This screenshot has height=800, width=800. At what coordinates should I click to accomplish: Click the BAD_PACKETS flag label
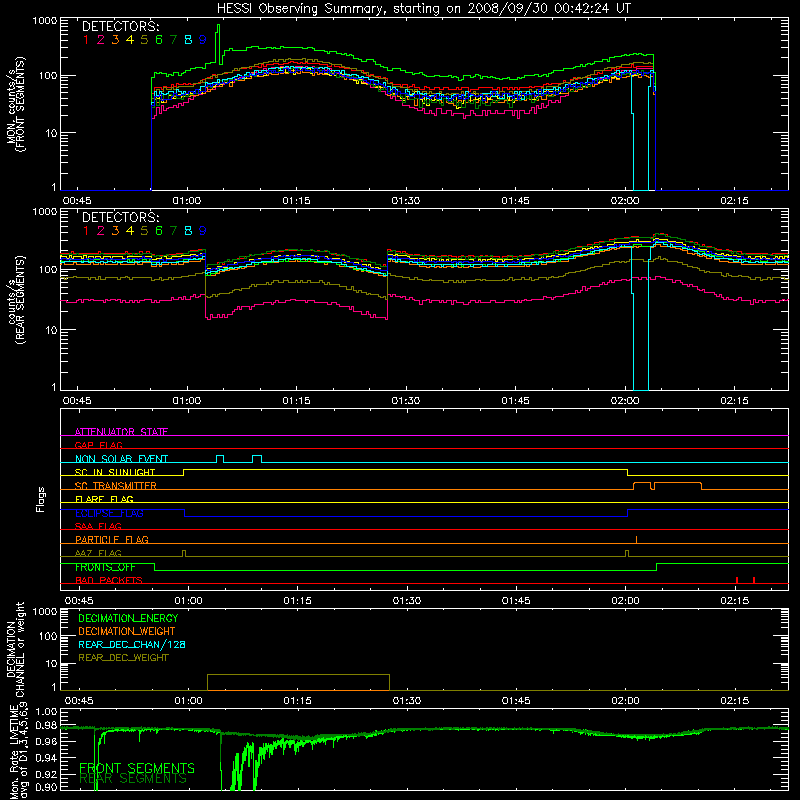109,580
